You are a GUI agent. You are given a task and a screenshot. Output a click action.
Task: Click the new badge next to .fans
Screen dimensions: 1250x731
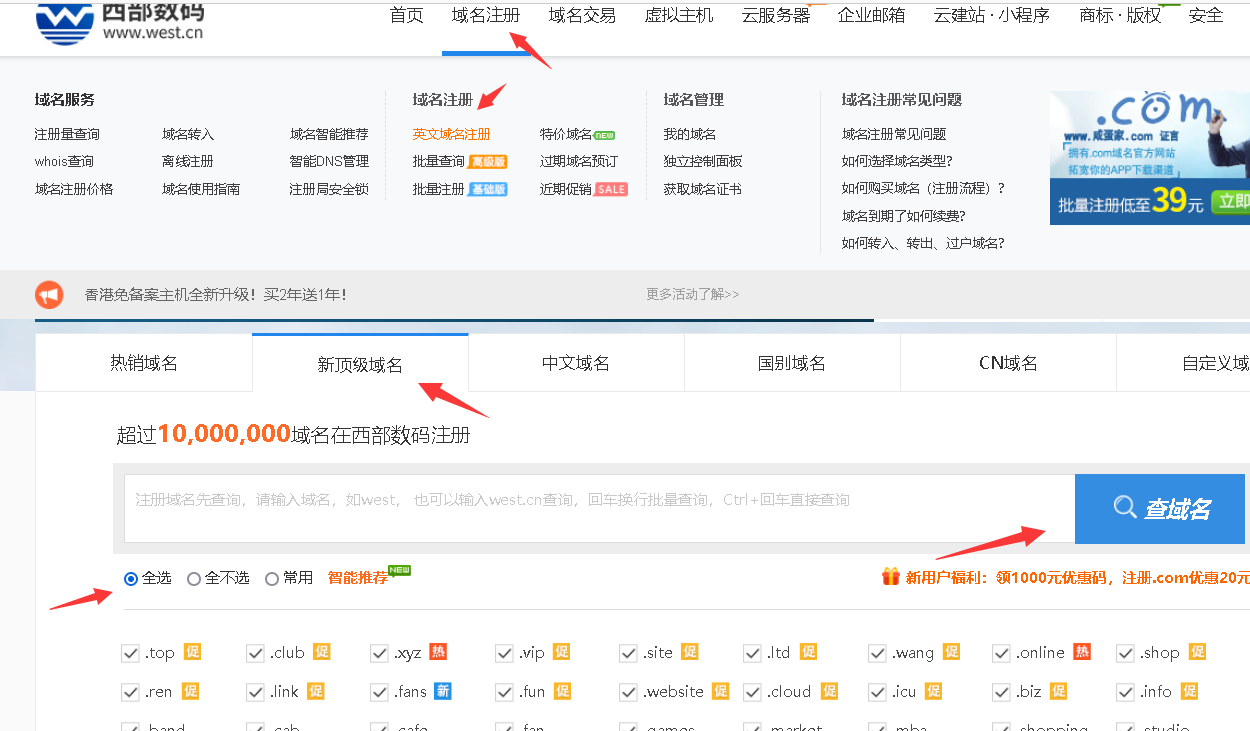[442, 691]
